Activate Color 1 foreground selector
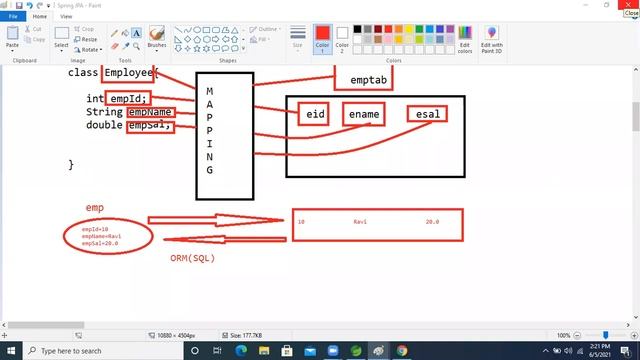The width and height of the screenshot is (640, 360). tap(322, 39)
